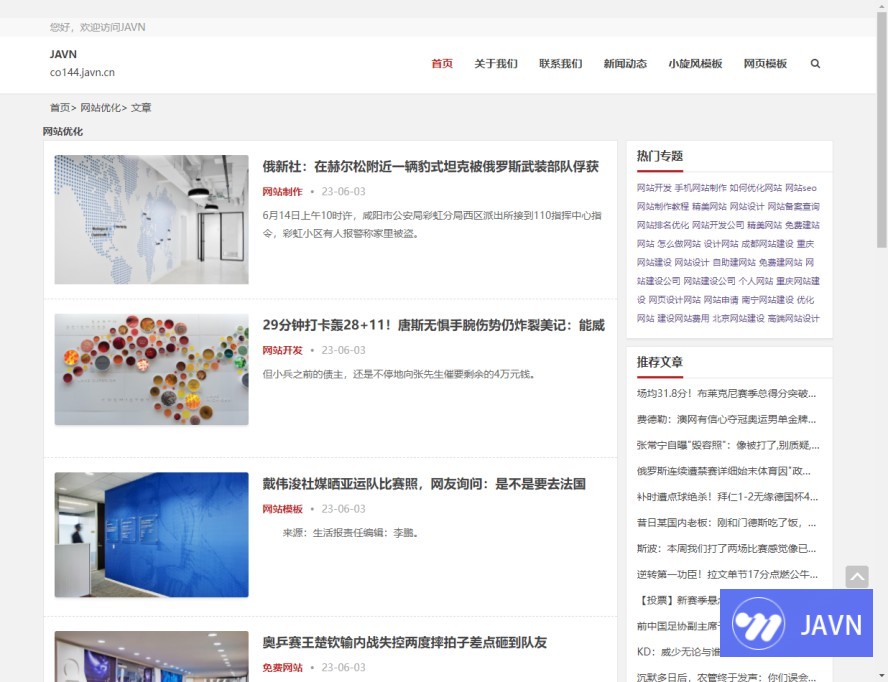Click the 个人网站 hot topic tag
Viewport: 888px width, 682px height.
[x=755, y=281]
